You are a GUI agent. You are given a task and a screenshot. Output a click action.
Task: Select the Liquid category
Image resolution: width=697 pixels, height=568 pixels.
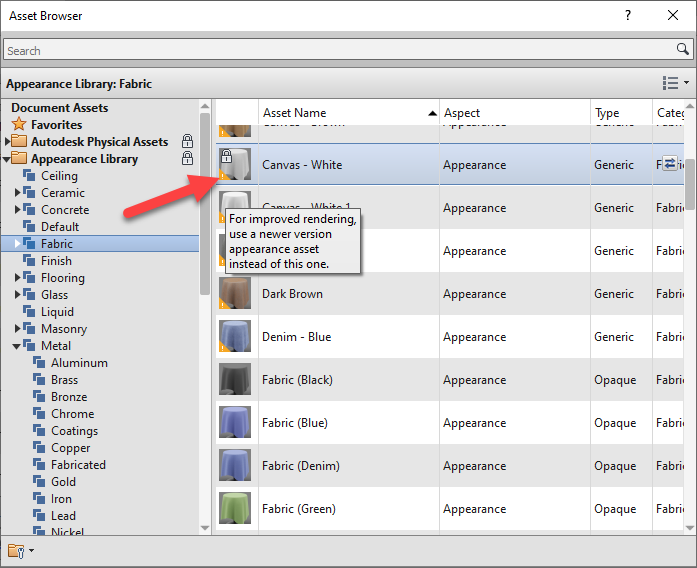(x=57, y=312)
